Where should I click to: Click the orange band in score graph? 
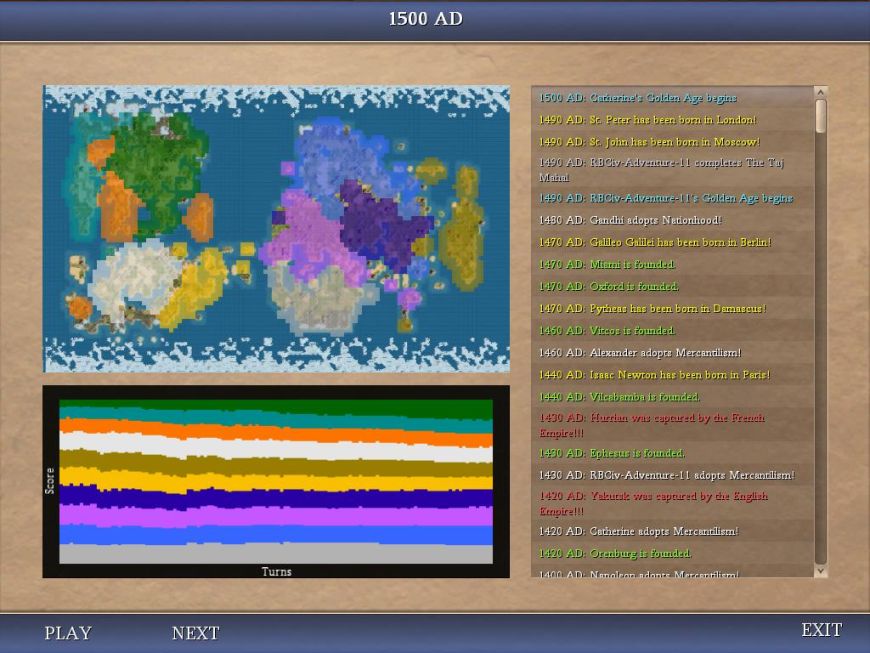coord(276,433)
